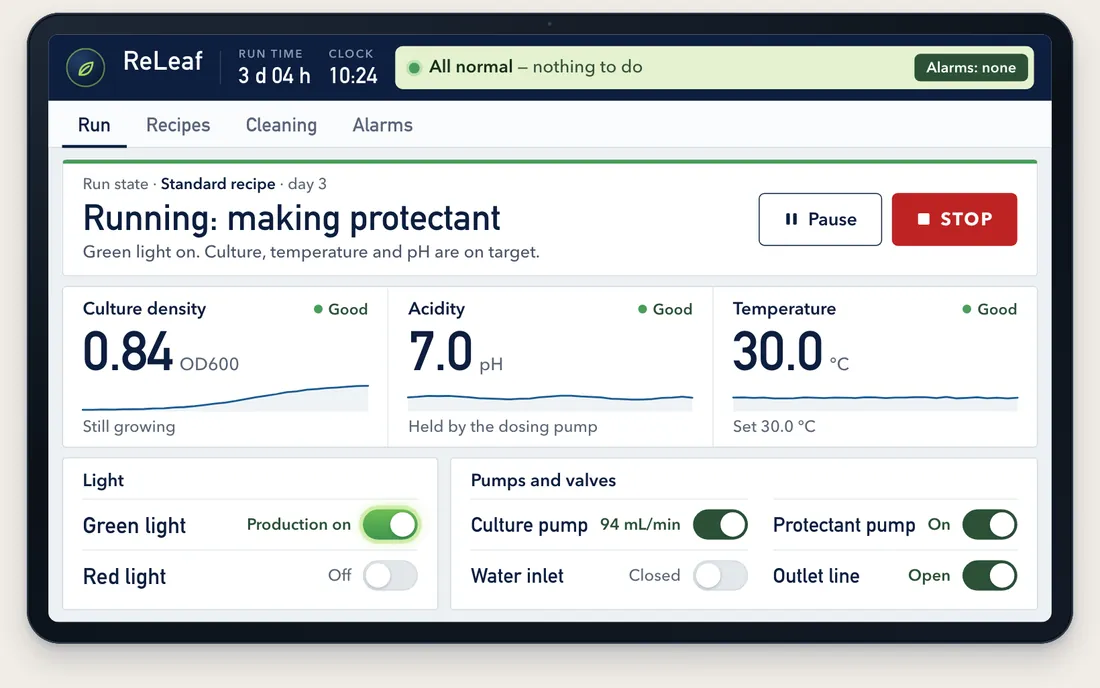Open the Water inlet toggle

720,576
